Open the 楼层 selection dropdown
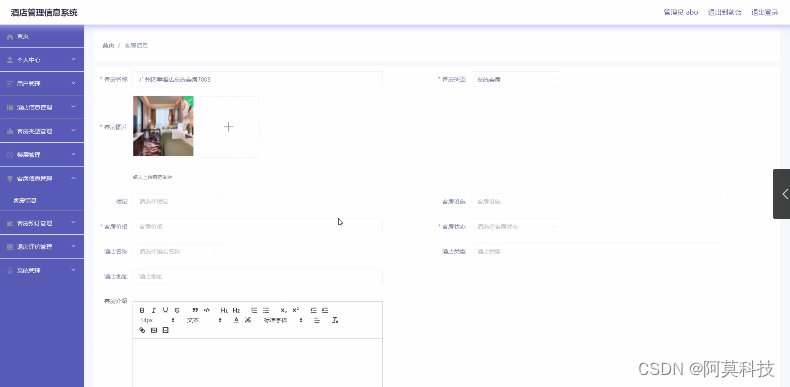 click(177, 201)
